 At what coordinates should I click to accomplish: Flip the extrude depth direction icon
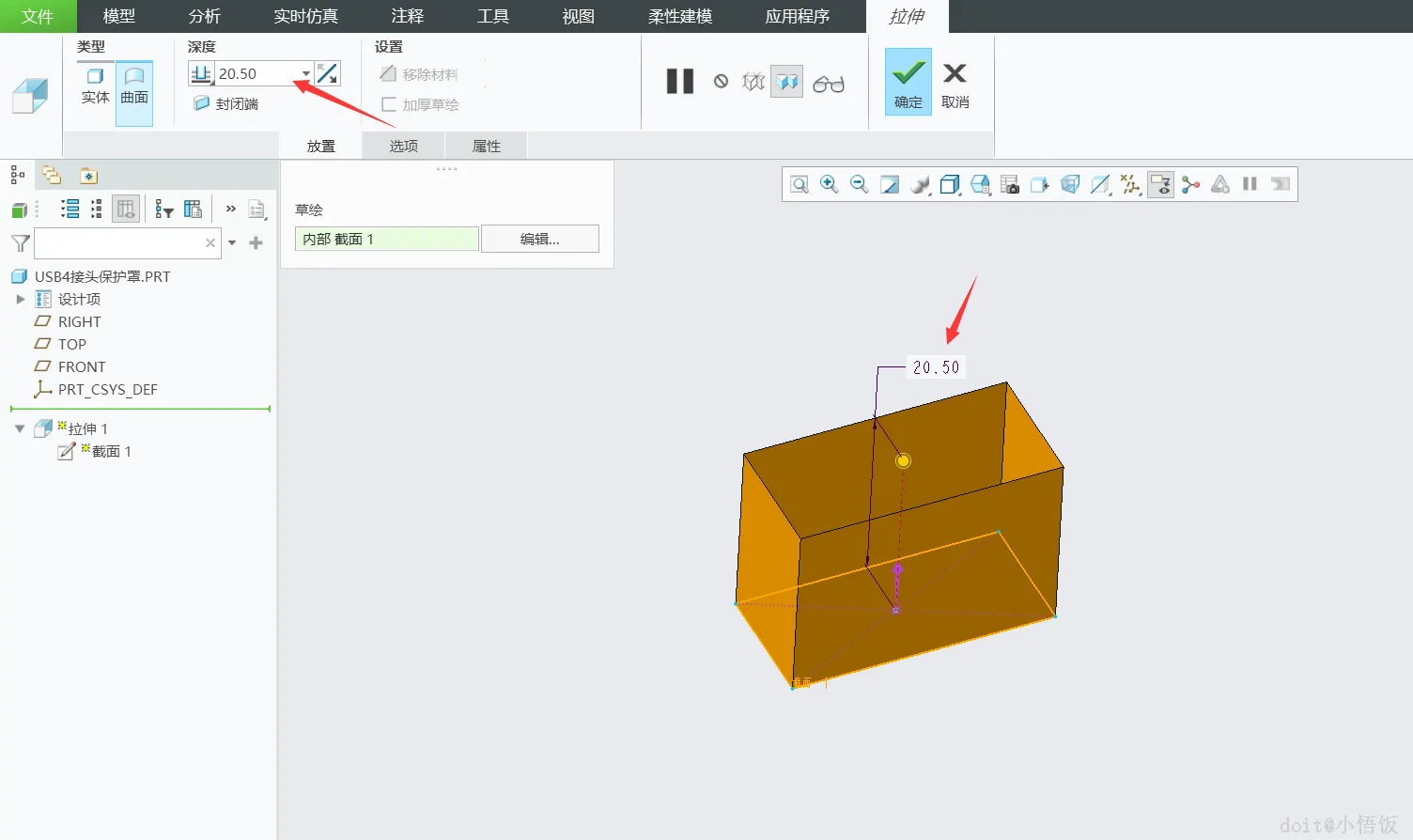pyautogui.click(x=327, y=73)
